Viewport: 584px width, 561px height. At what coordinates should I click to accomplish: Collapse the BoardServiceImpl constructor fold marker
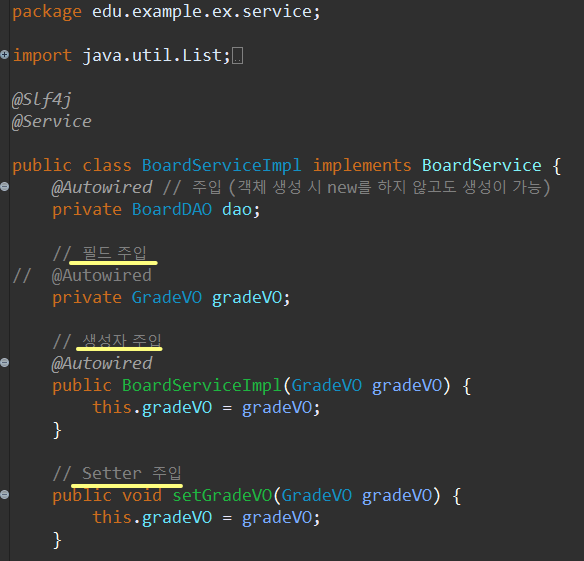(x=4, y=362)
